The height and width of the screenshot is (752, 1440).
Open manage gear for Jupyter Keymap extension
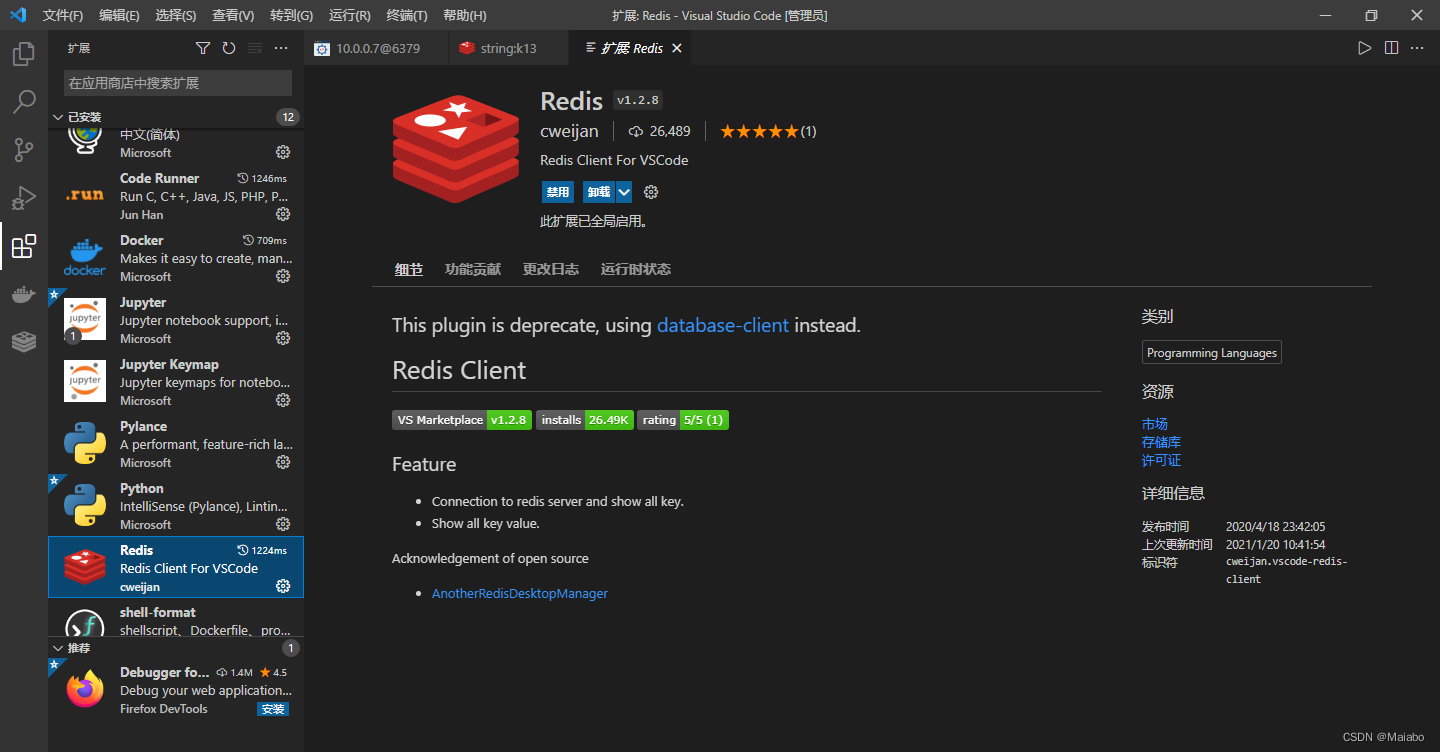click(x=283, y=400)
